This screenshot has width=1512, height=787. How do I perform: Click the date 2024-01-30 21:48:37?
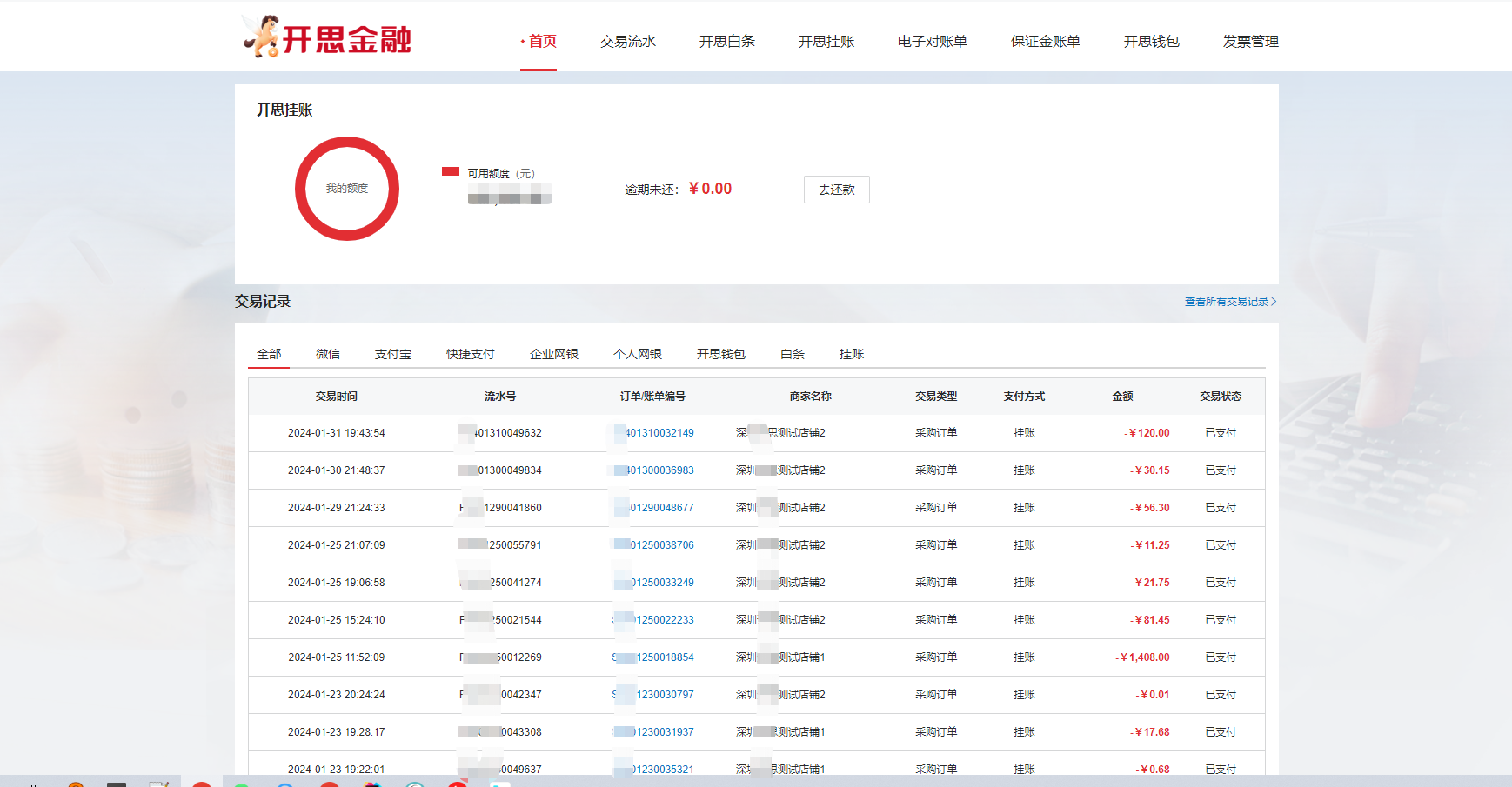[337, 470]
